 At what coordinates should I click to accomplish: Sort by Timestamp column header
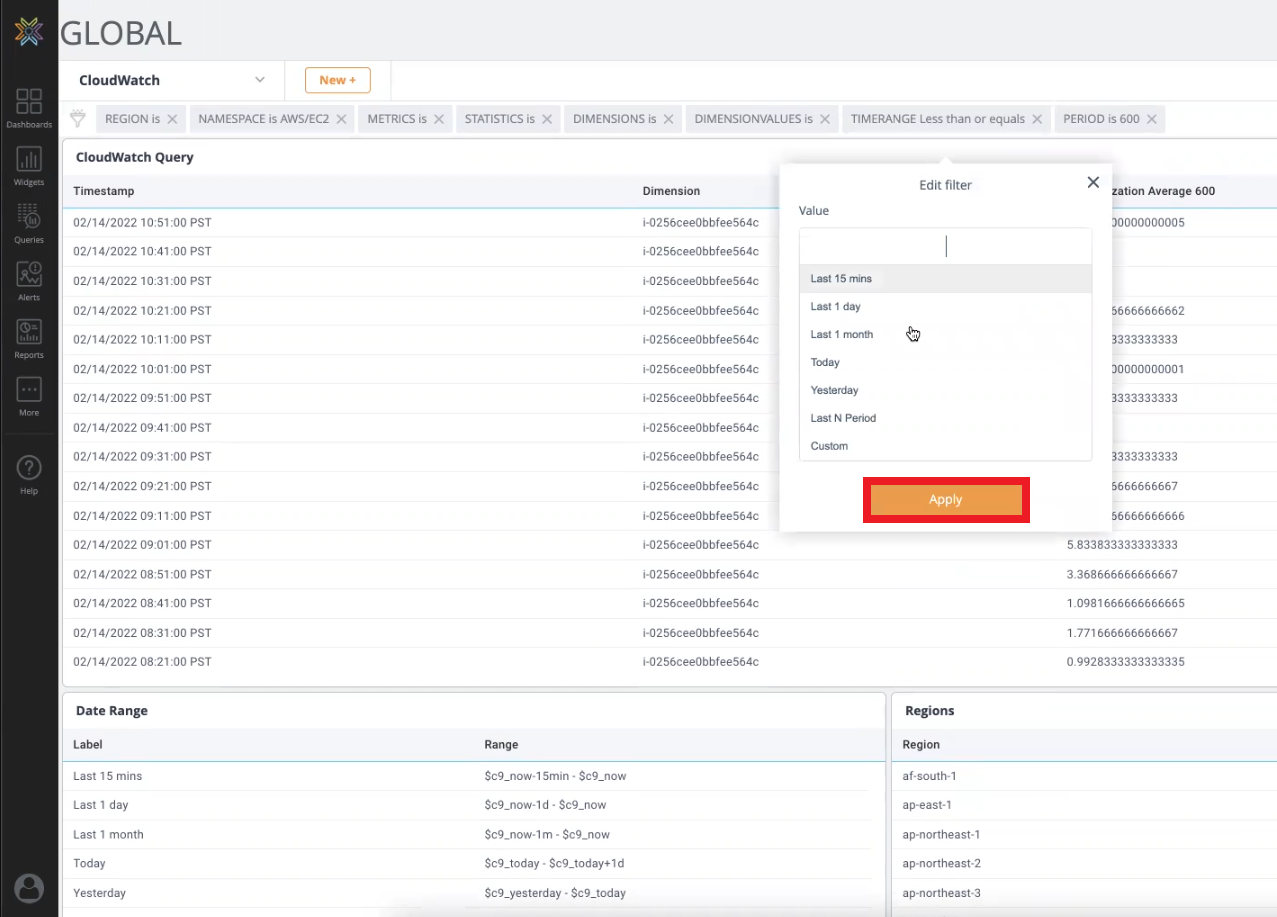coord(104,191)
